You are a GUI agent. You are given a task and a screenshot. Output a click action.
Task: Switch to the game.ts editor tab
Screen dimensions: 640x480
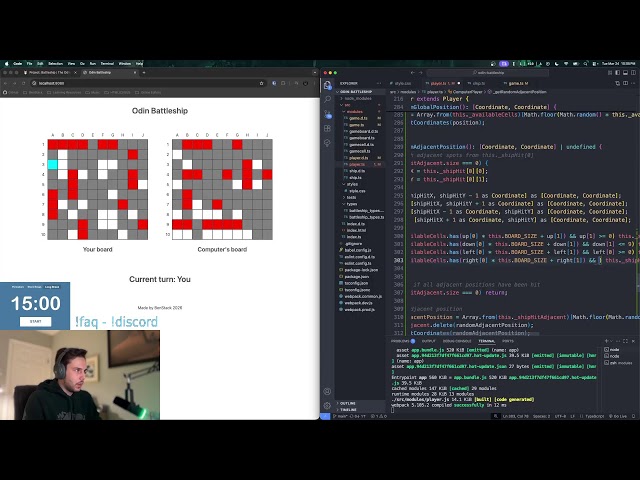[516, 83]
